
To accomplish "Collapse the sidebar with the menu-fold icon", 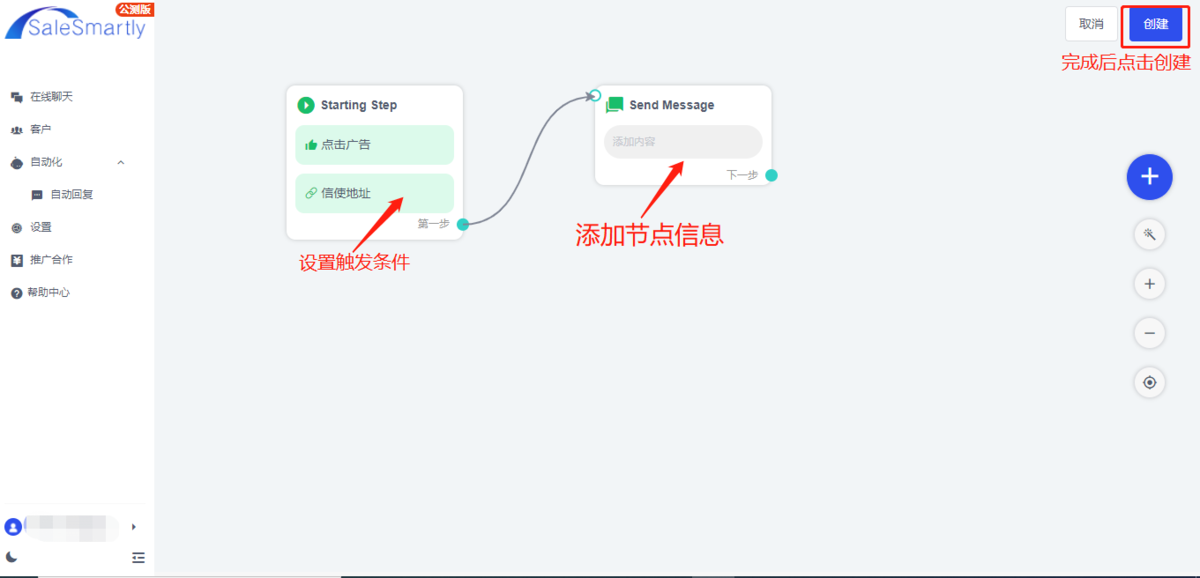I will coord(138,557).
